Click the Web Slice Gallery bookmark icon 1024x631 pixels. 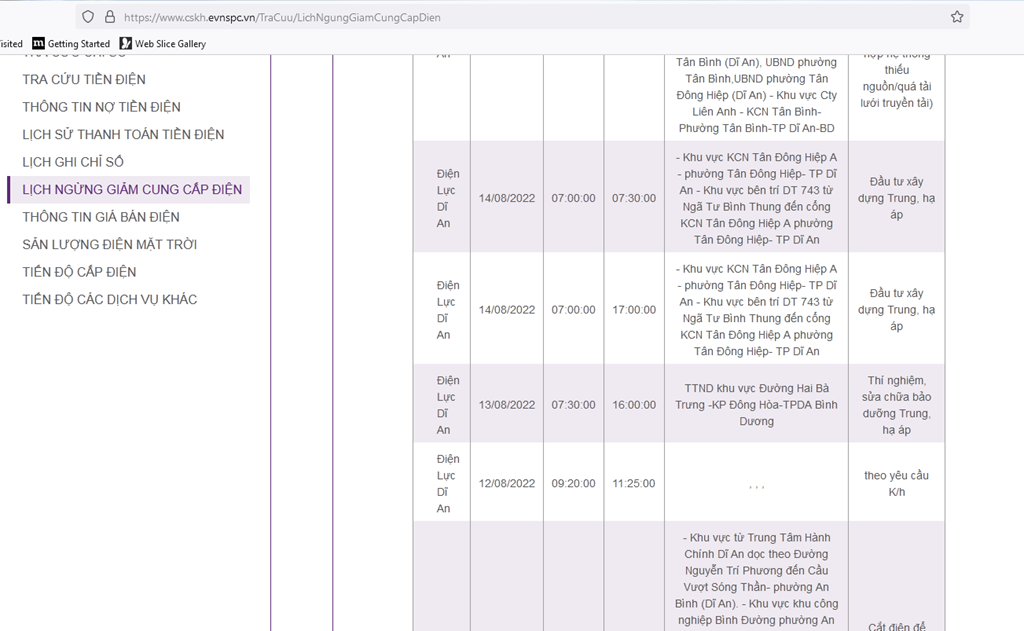pyautogui.click(x=125, y=43)
